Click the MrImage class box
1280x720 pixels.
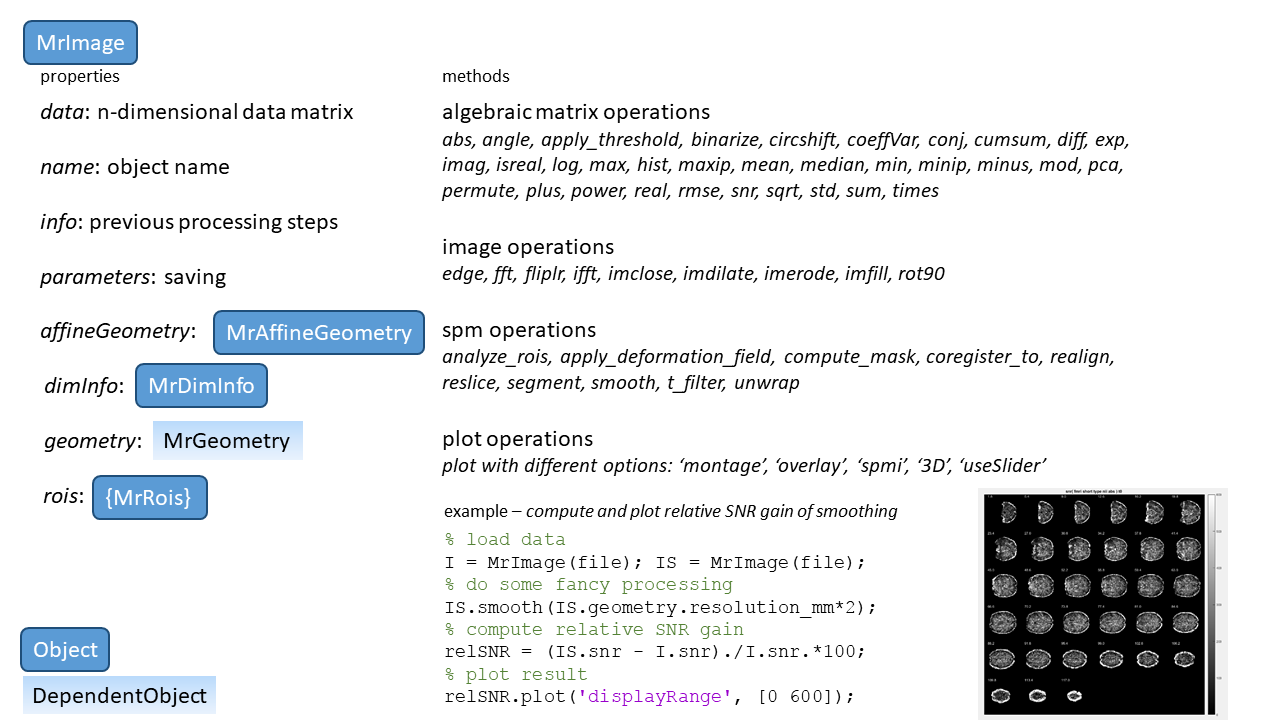80,43
